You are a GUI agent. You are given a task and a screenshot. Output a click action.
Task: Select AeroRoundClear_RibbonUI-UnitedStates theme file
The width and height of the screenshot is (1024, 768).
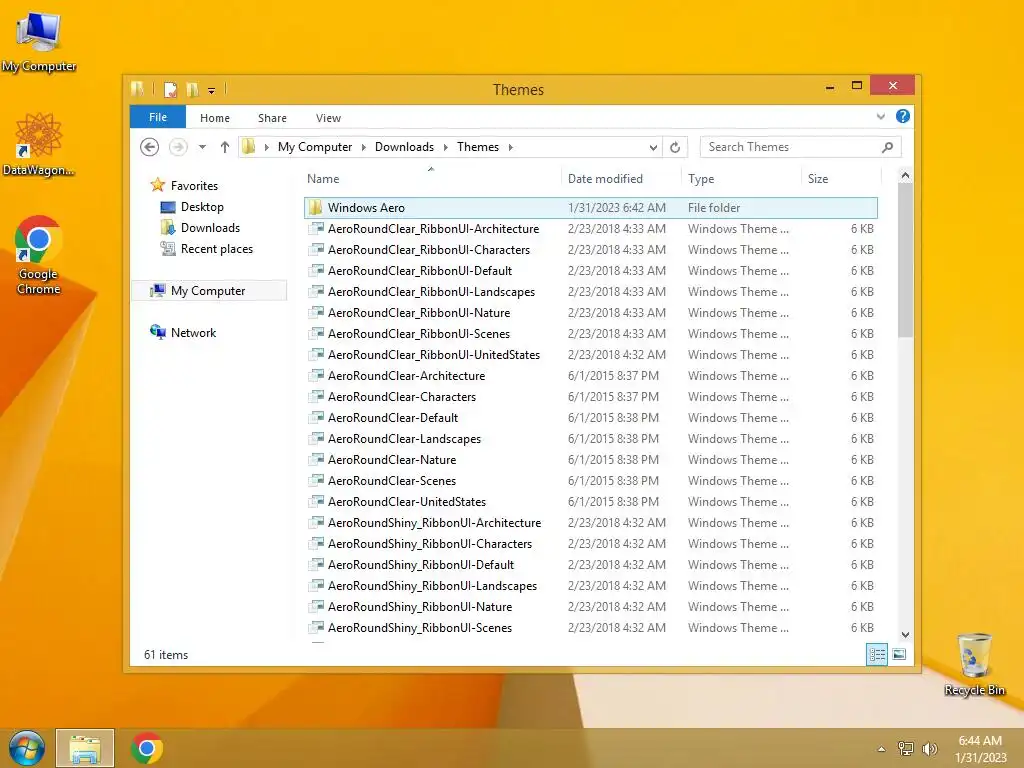pos(590,355)
